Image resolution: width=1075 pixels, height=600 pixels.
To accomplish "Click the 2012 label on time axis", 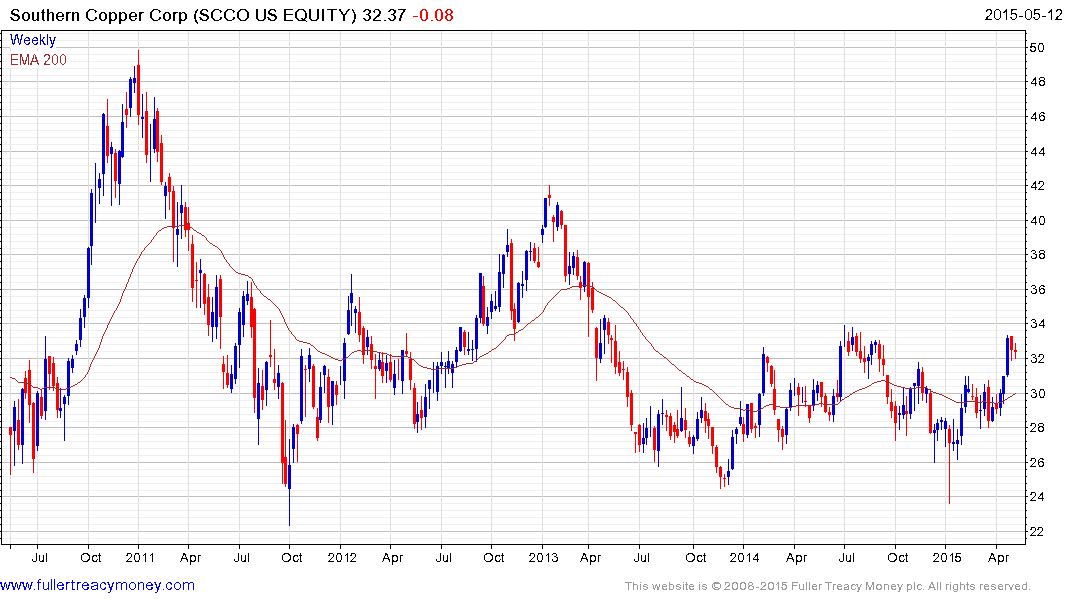I will [x=341, y=557].
